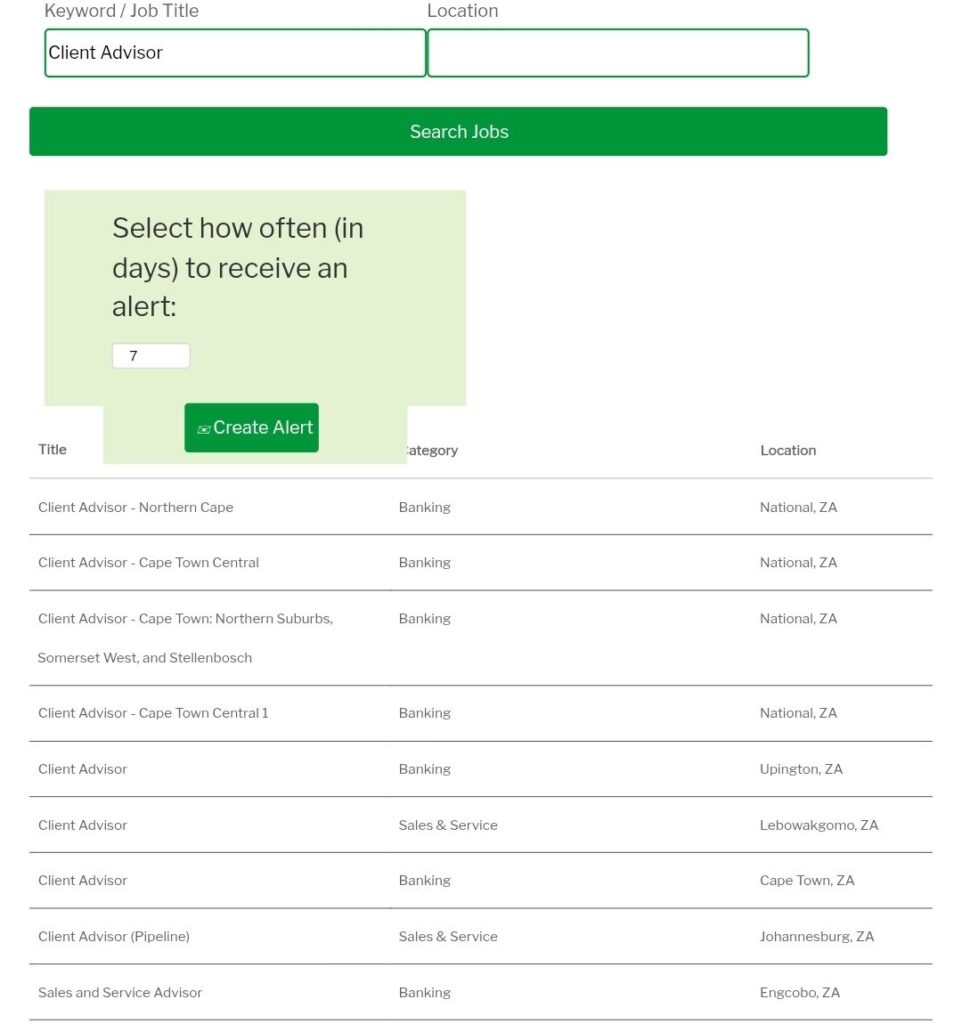Open Client Advisor - Northern Cape job
The height and width of the screenshot is (1024, 962).
pos(135,507)
